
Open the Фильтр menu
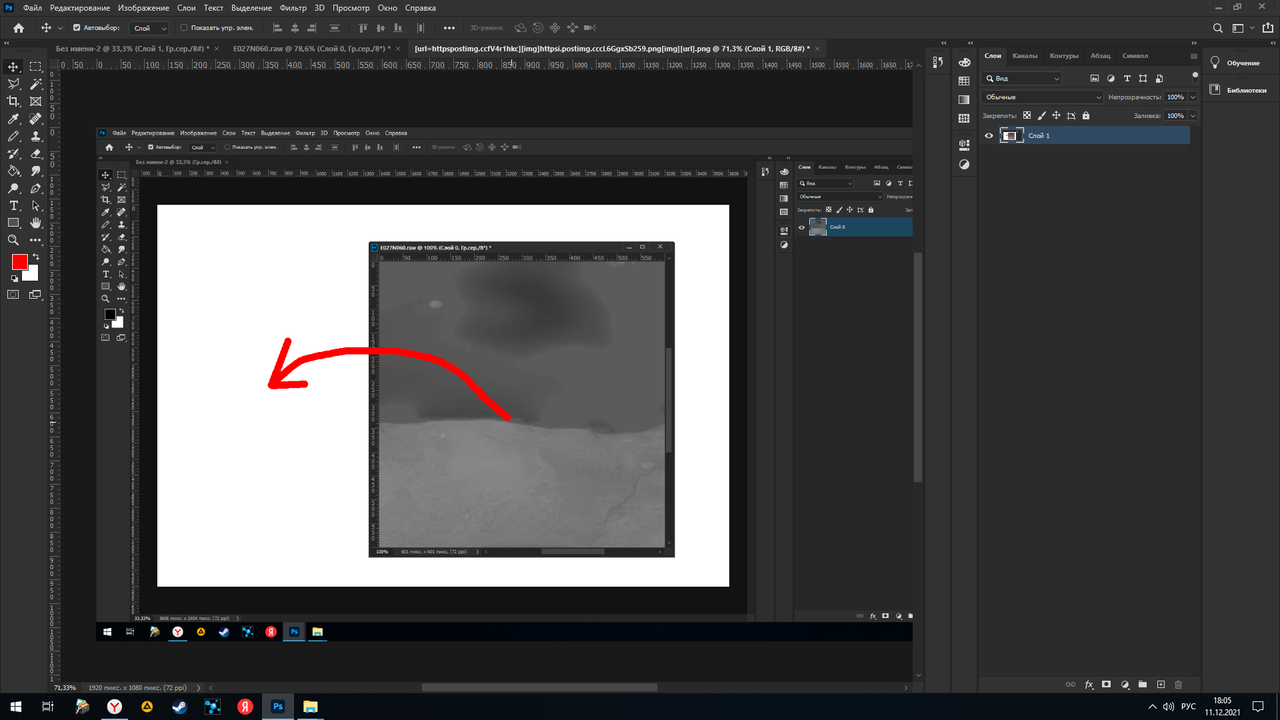point(293,8)
